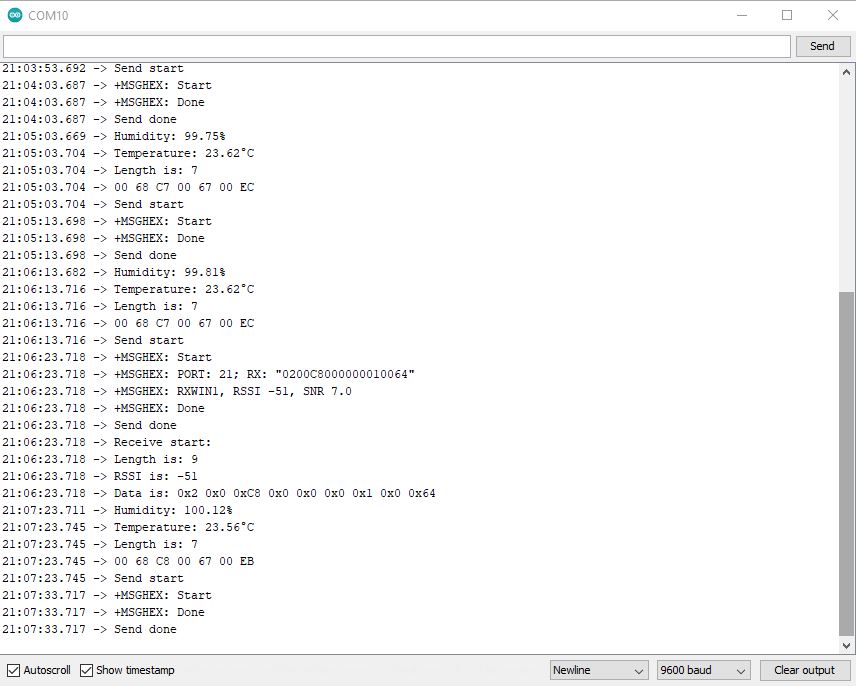Click the scrollbar down arrow
856x686 pixels.
tap(847, 646)
